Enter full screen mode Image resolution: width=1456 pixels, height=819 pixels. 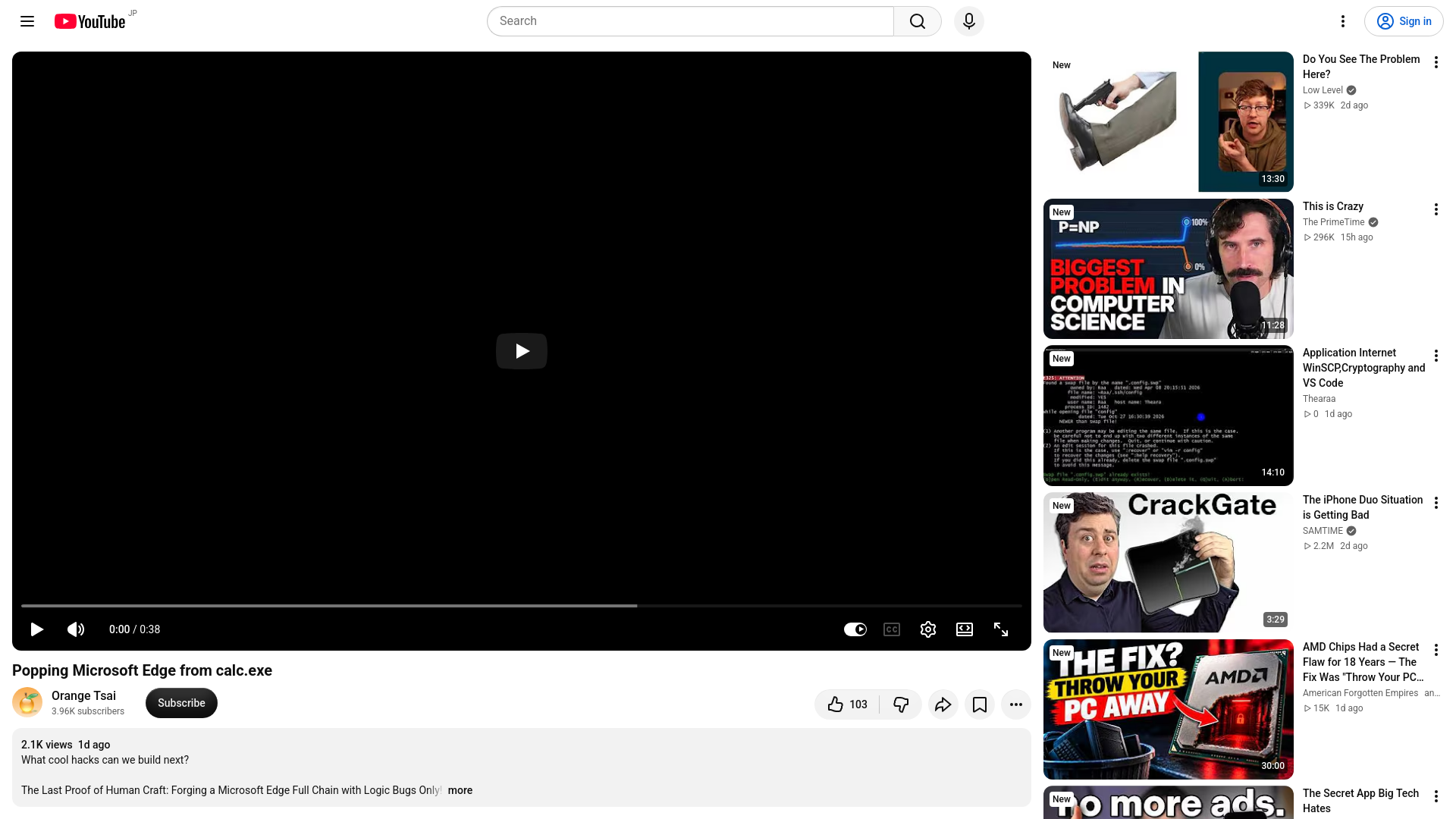(x=1001, y=629)
